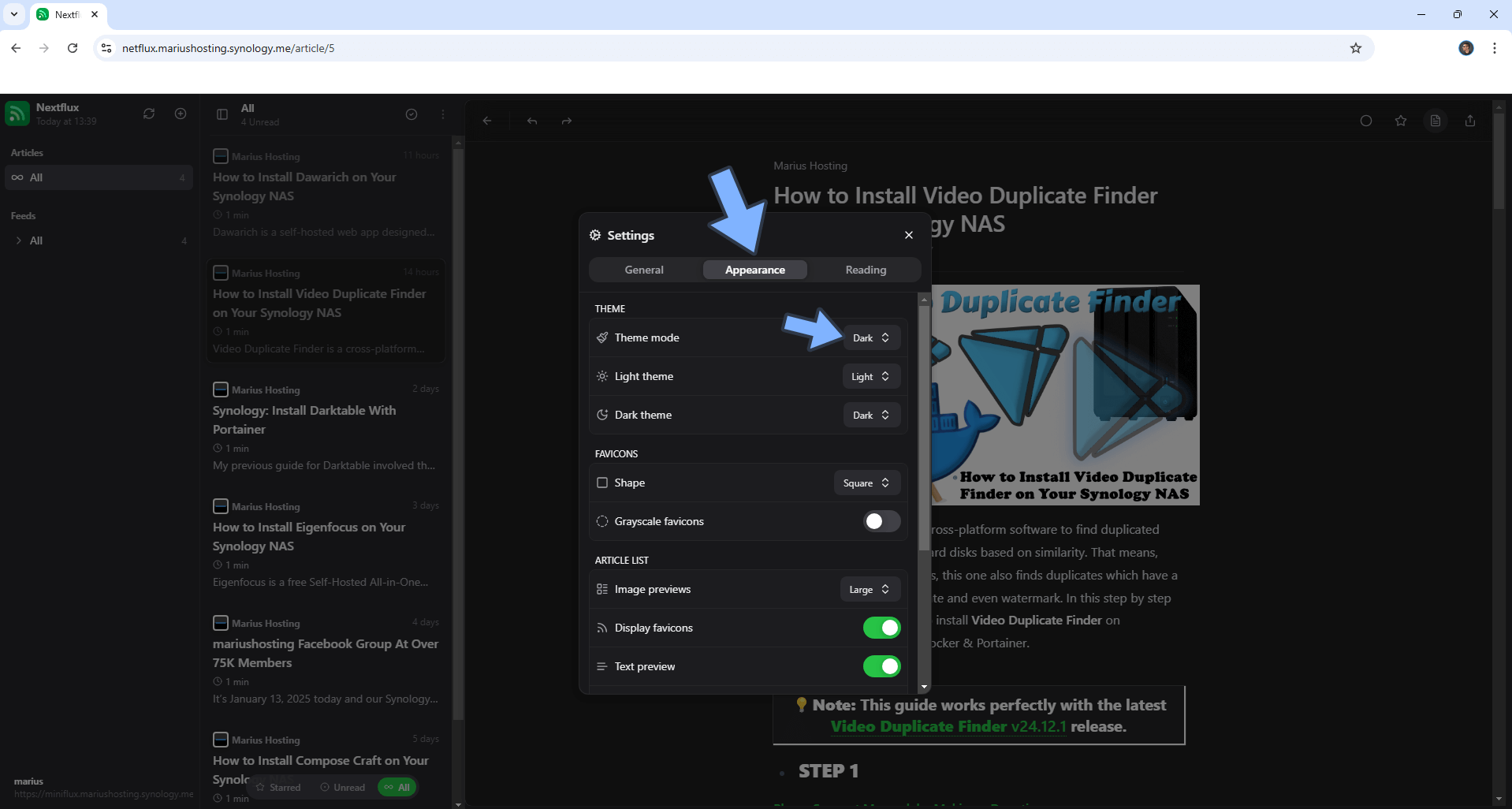Click the Settings gear icon in dialog header
Screen dimensions: 1512x809
[595, 235]
